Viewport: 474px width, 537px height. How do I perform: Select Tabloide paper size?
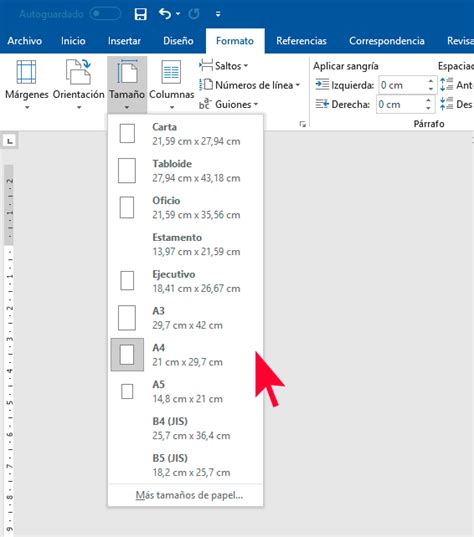click(x=185, y=171)
